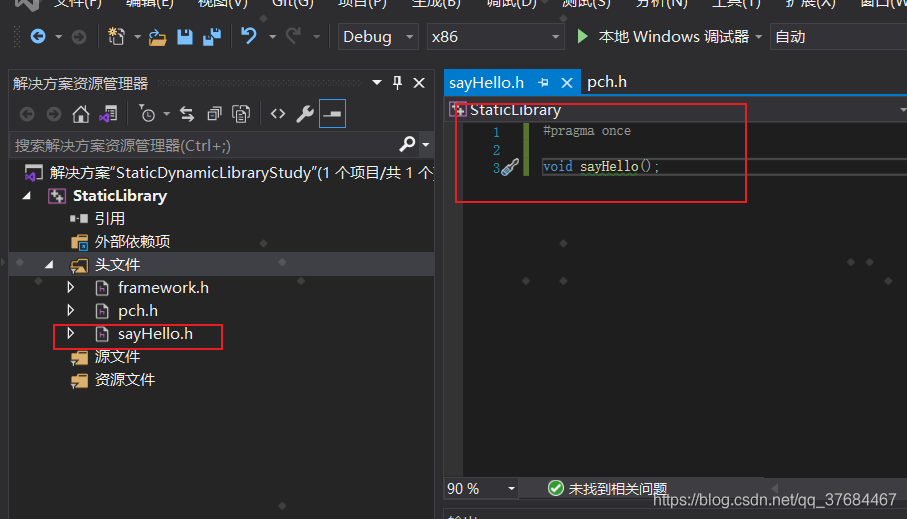Pin the Solution Explorer panel

pyautogui.click(x=397, y=83)
